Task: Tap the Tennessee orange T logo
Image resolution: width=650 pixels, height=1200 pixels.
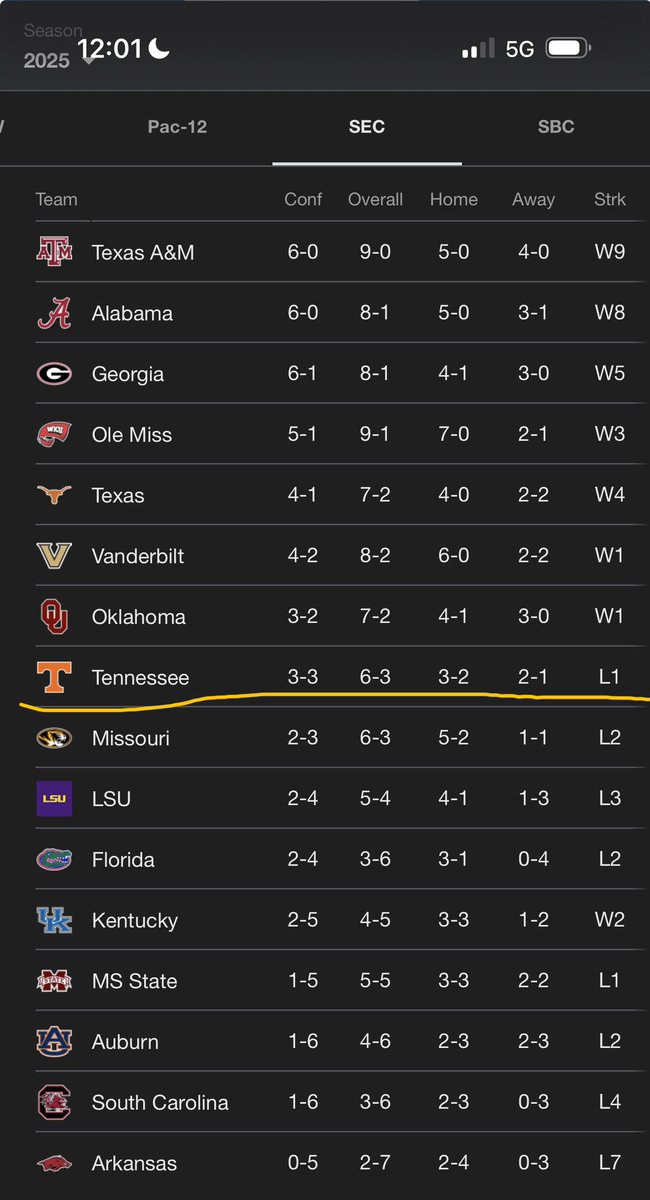Action: tap(54, 677)
